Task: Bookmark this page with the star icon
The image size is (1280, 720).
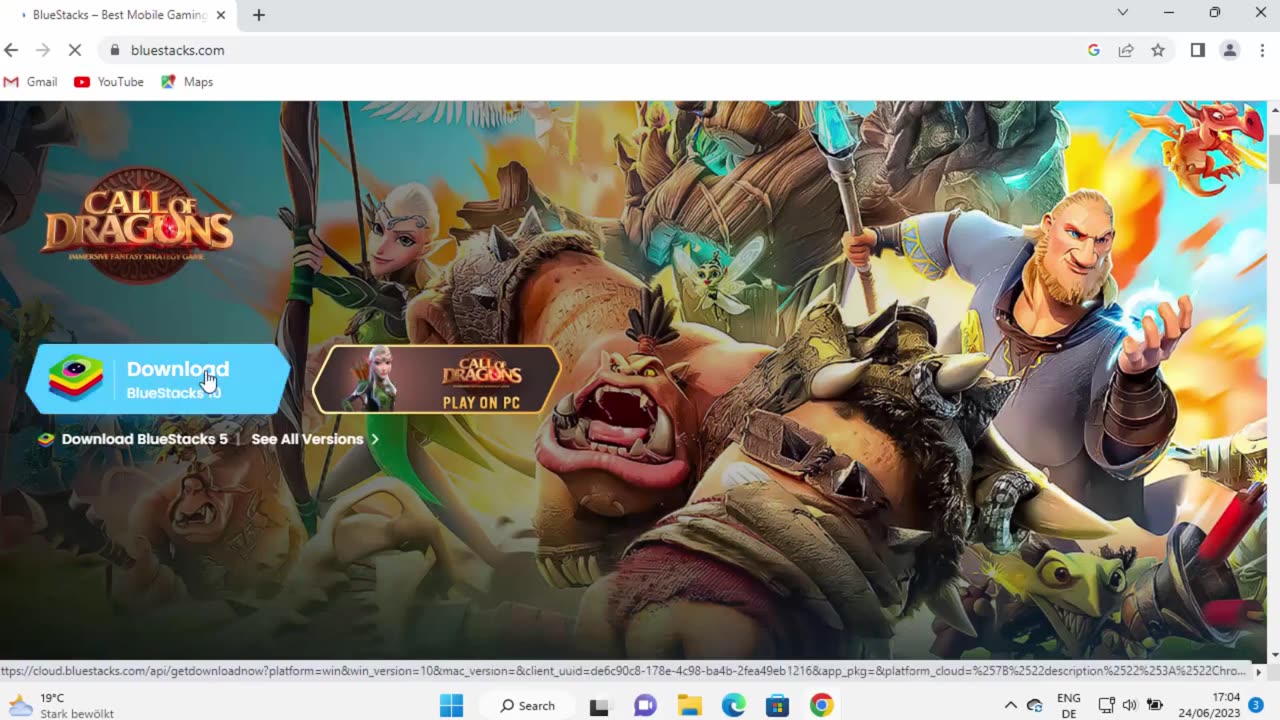Action: pyautogui.click(x=1158, y=50)
